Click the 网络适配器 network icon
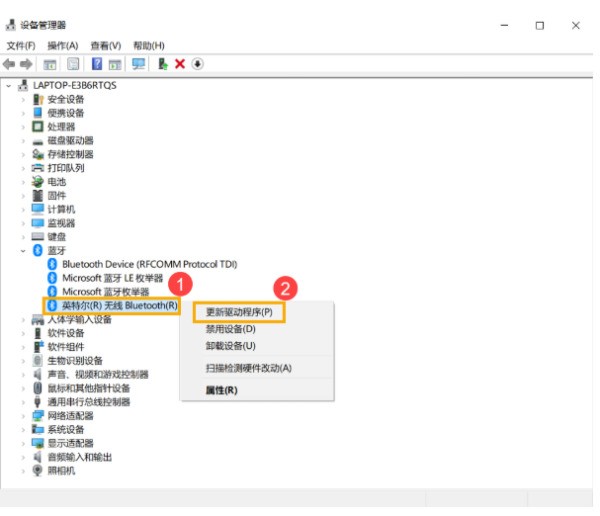The height and width of the screenshot is (516, 600). click(x=38, y=415)
